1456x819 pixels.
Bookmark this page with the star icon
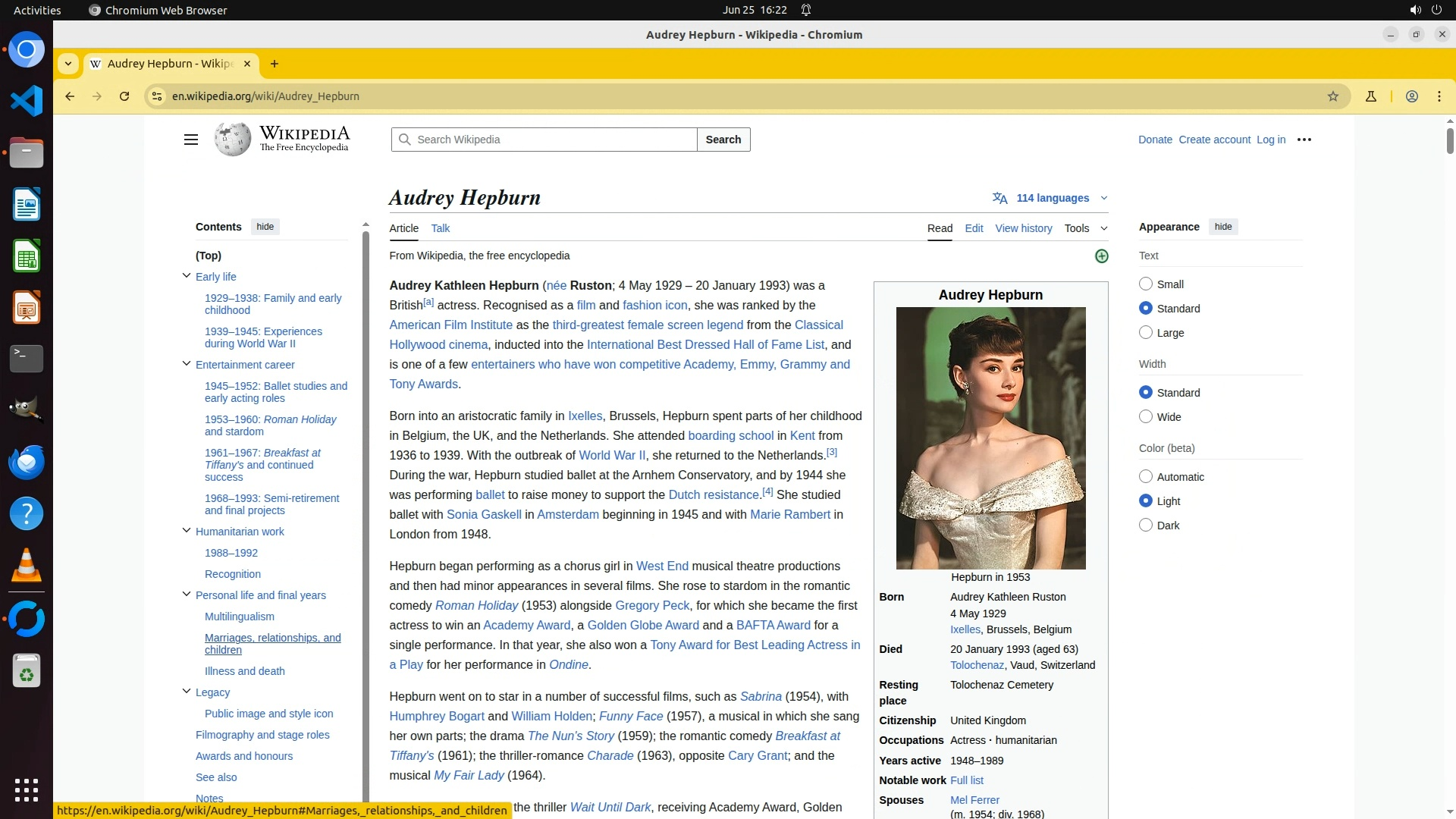(x=1333, y=96)
